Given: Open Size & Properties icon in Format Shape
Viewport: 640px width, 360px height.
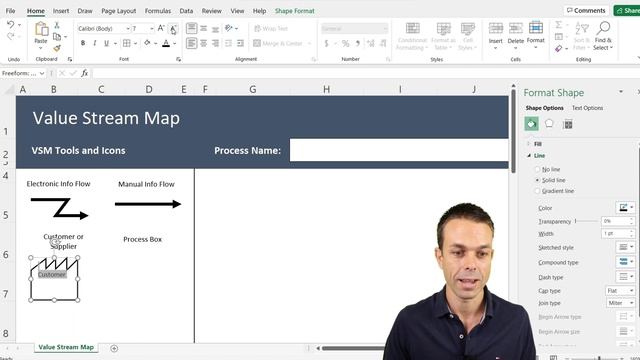Looking at the screenshot, I should pos(568,124).
